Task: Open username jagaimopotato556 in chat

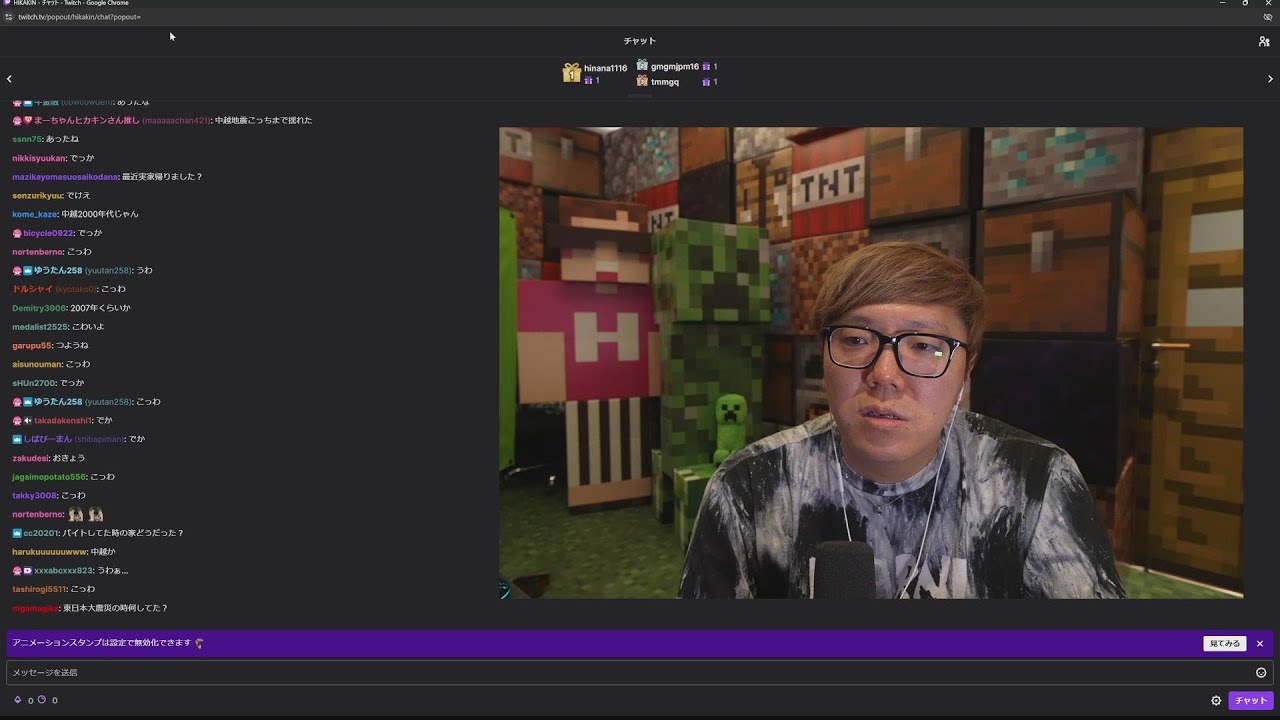Action: pos(49,477)
